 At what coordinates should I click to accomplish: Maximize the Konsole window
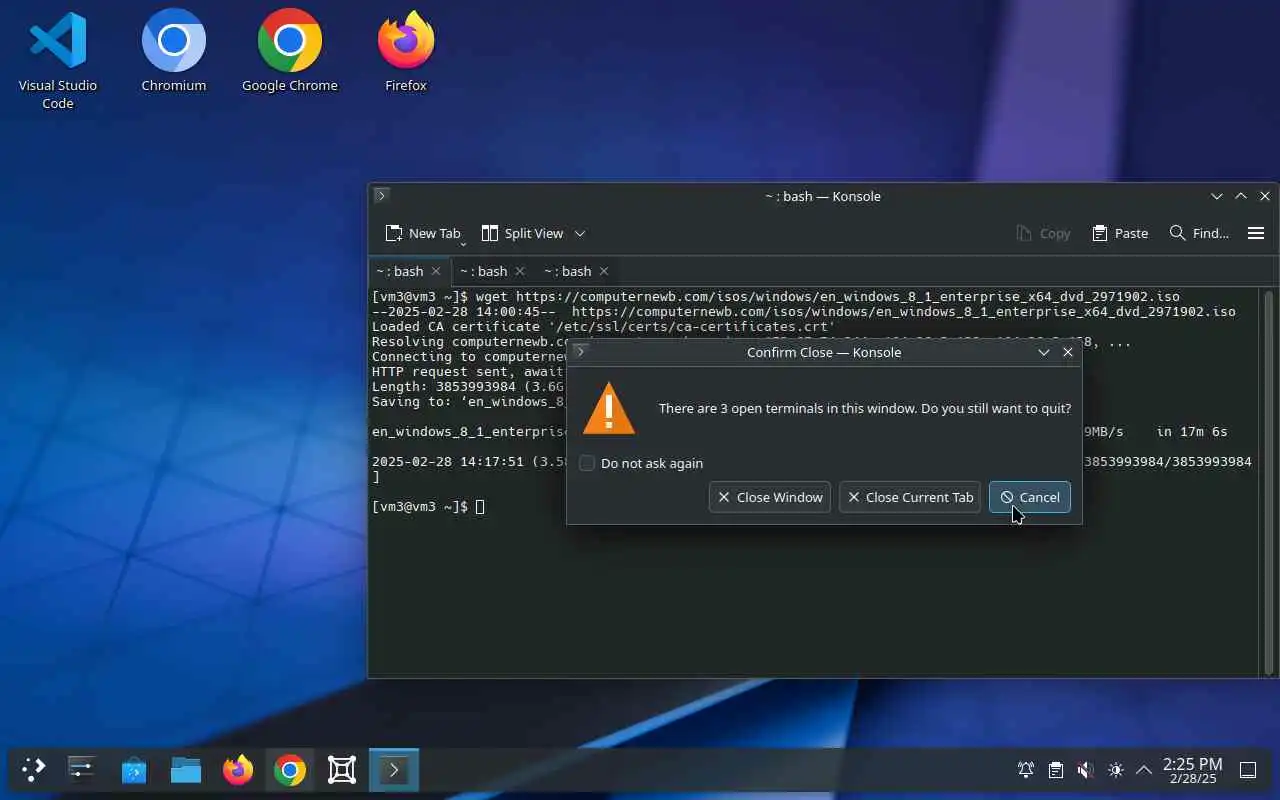click(x=1241, y=196)
